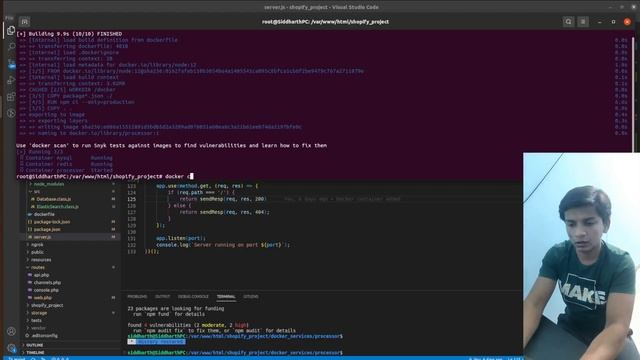
Task: Click the highlighted 'History restored' terminal line
Action: (156, 342)
